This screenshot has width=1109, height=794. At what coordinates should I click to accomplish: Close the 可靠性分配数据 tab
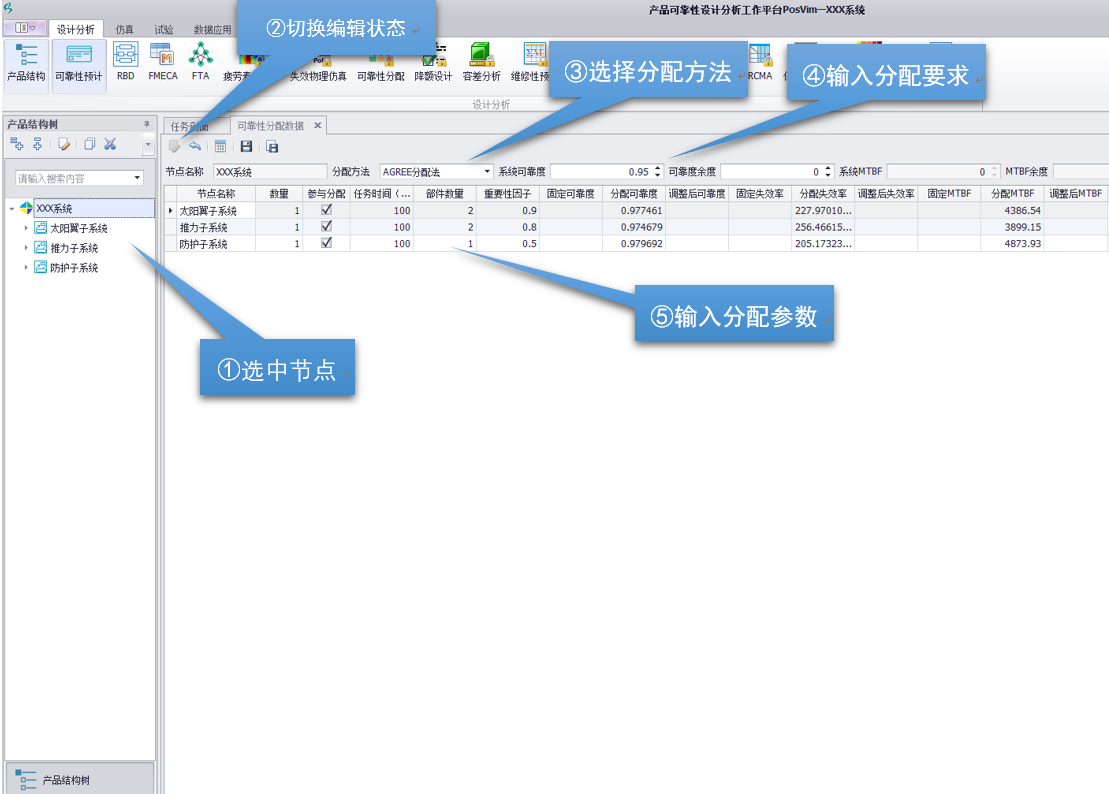click(x=318, y=125)
